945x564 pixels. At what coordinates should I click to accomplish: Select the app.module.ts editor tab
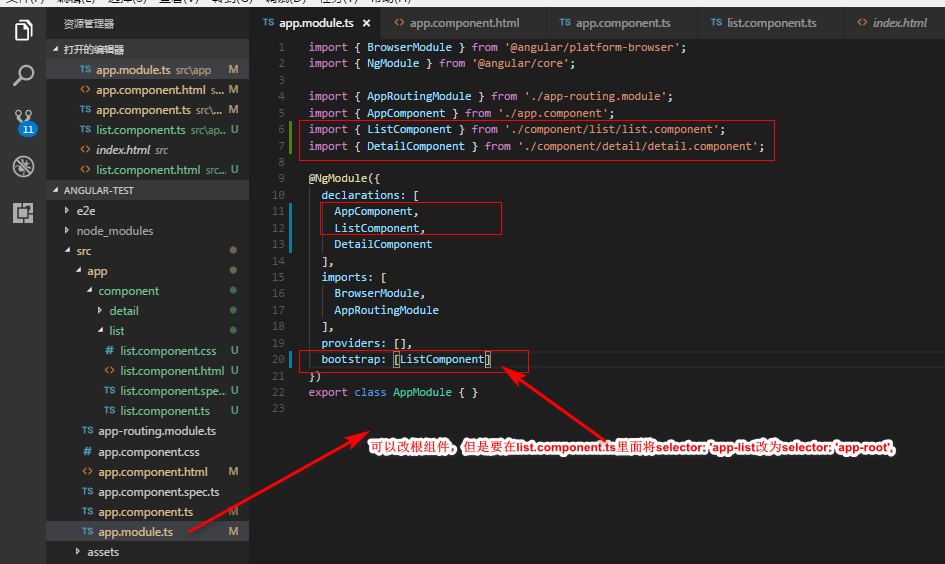click(x=316, y=23)
